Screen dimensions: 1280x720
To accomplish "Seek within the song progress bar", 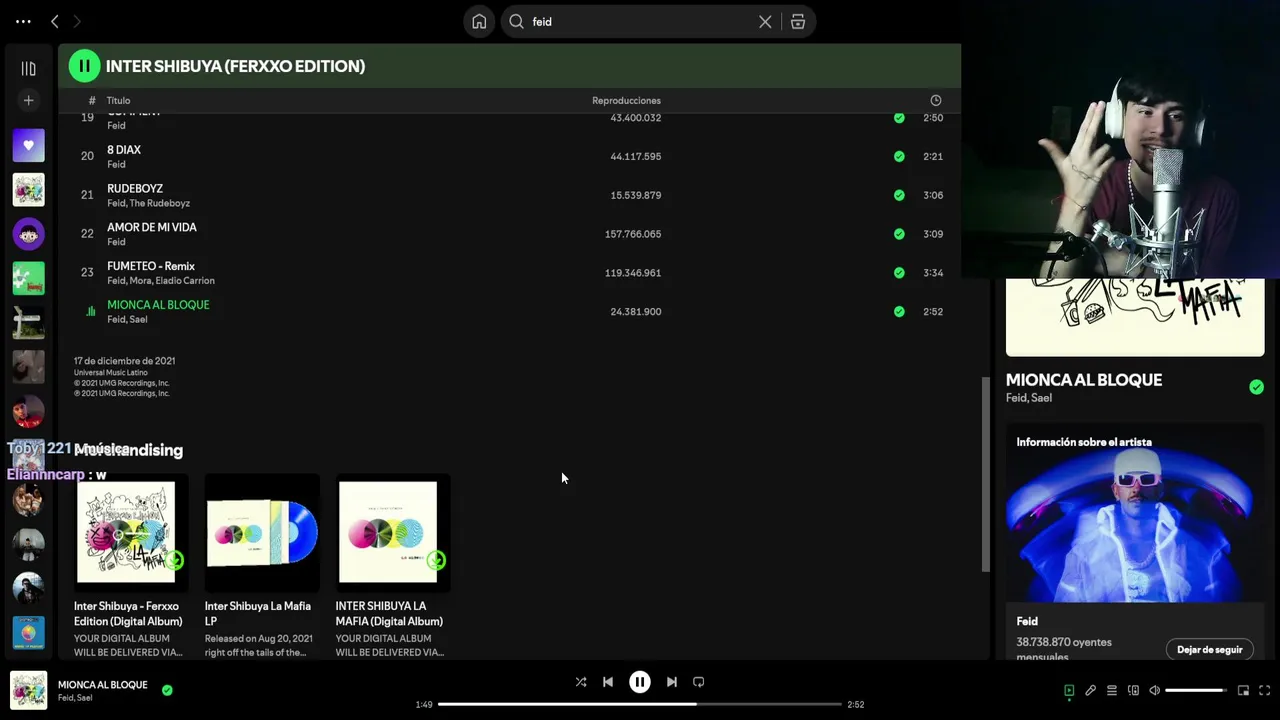I will [640, 704].
